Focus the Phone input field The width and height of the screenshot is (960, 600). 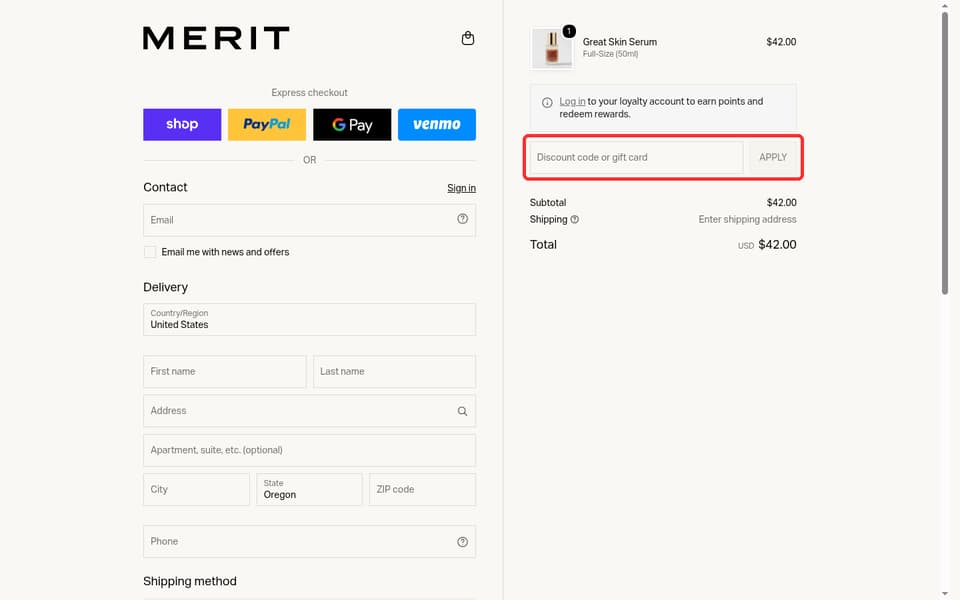(x=309, y=541)
